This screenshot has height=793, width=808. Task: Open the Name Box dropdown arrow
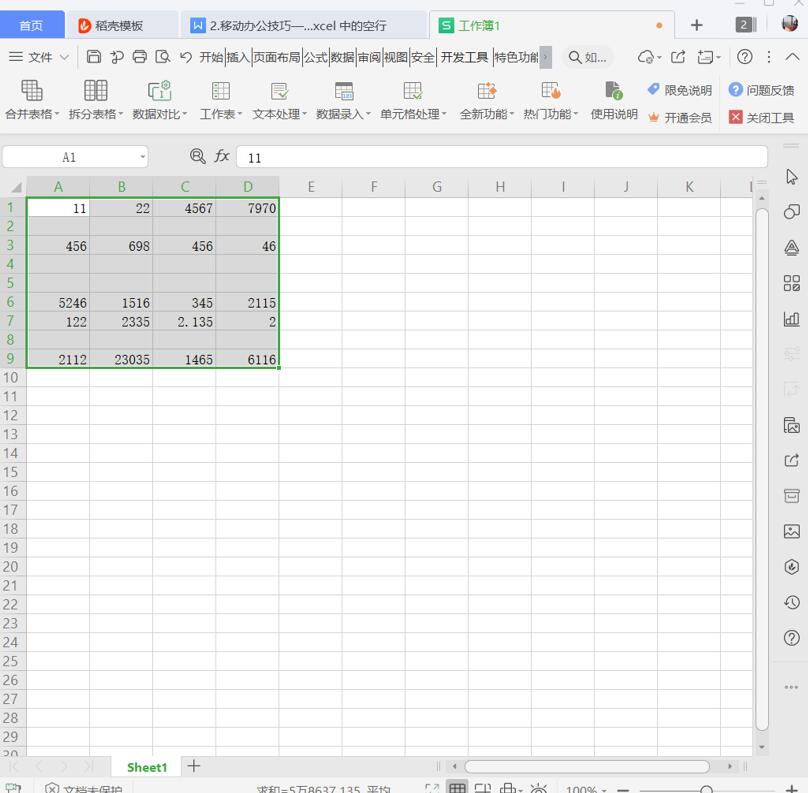point(142,157)
